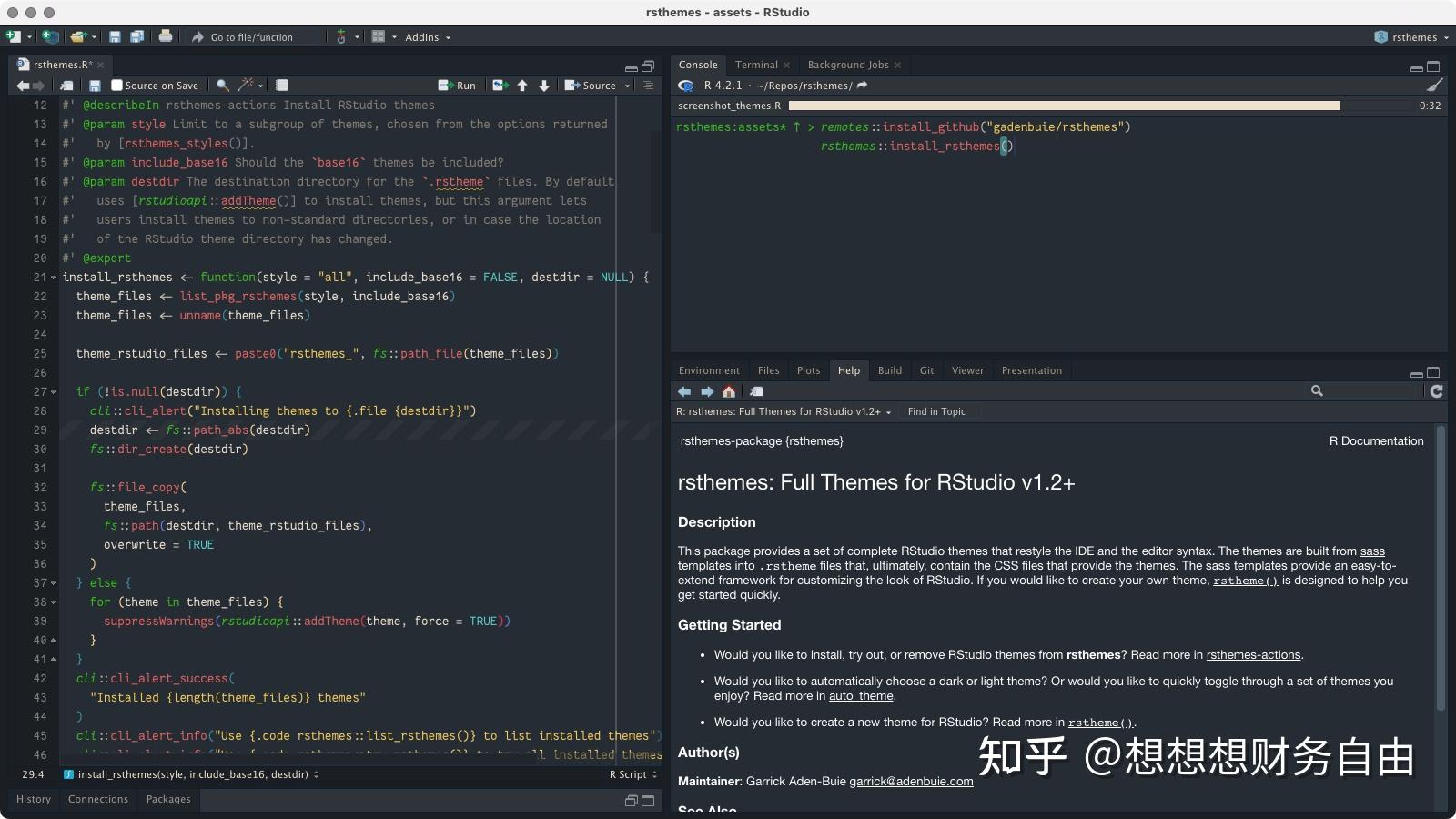Image resolution: width=1456 pixels, height=819 pixels.
Task: Click the Open File folder icon
Action: [78, 36]
